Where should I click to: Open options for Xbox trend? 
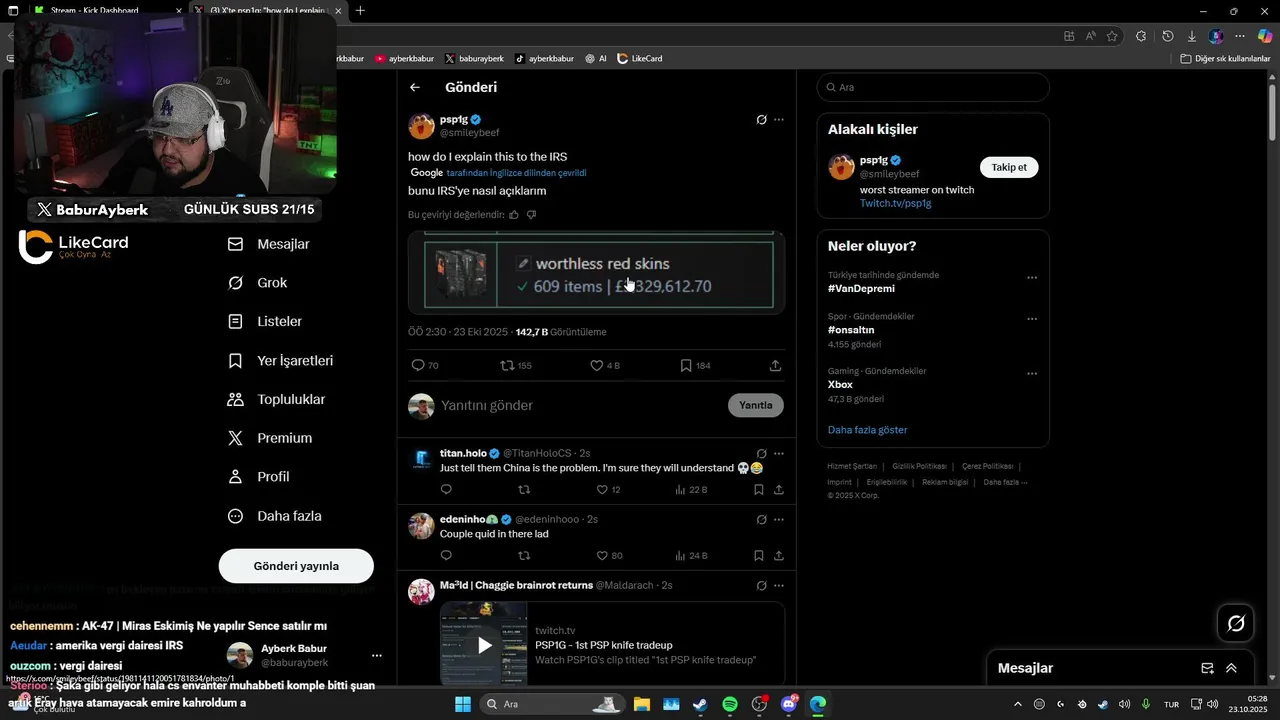[1032, 374]
